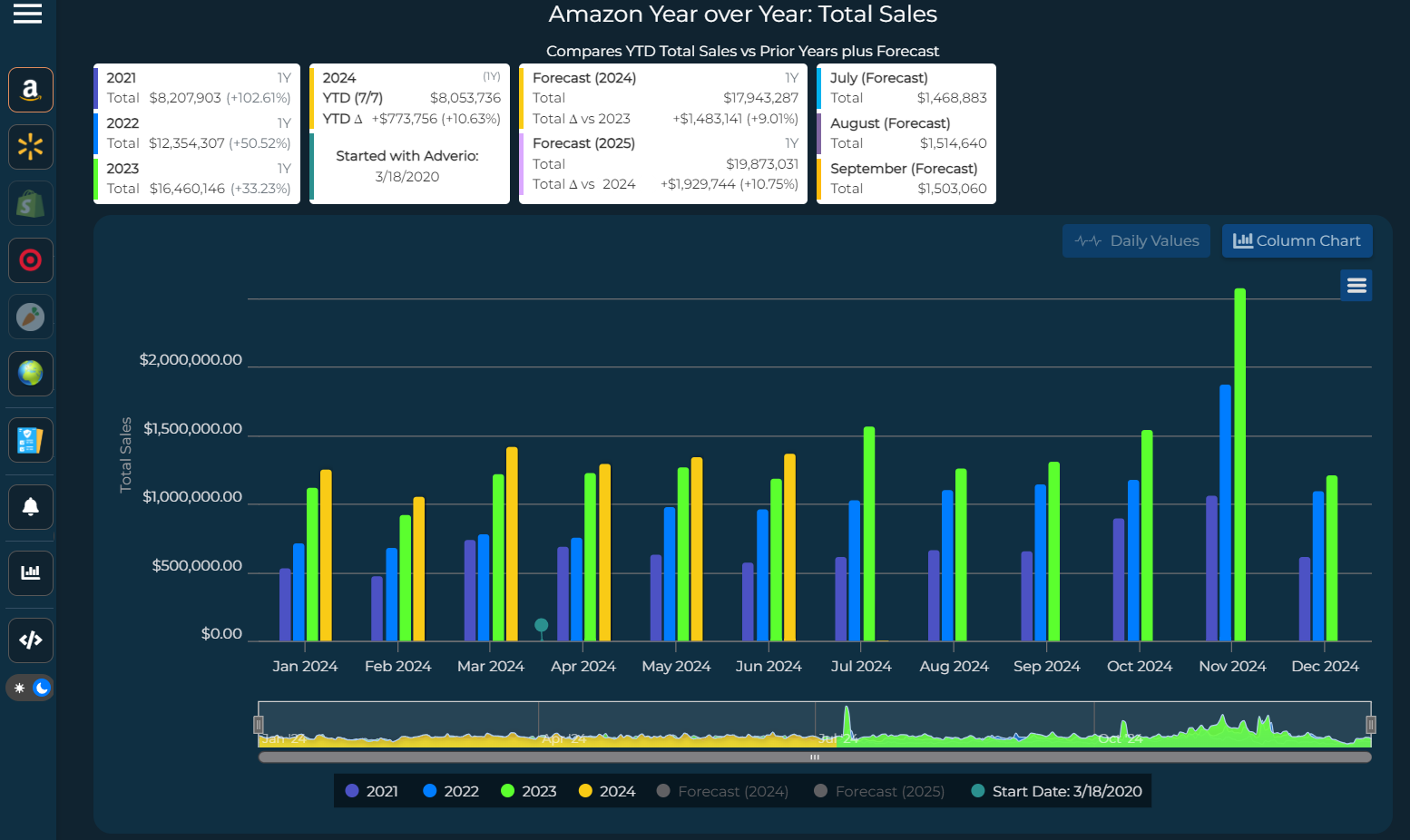Switch to Daily Values view
Image resolution: width=1410 pixels, height=840 pixels.
1136,240
